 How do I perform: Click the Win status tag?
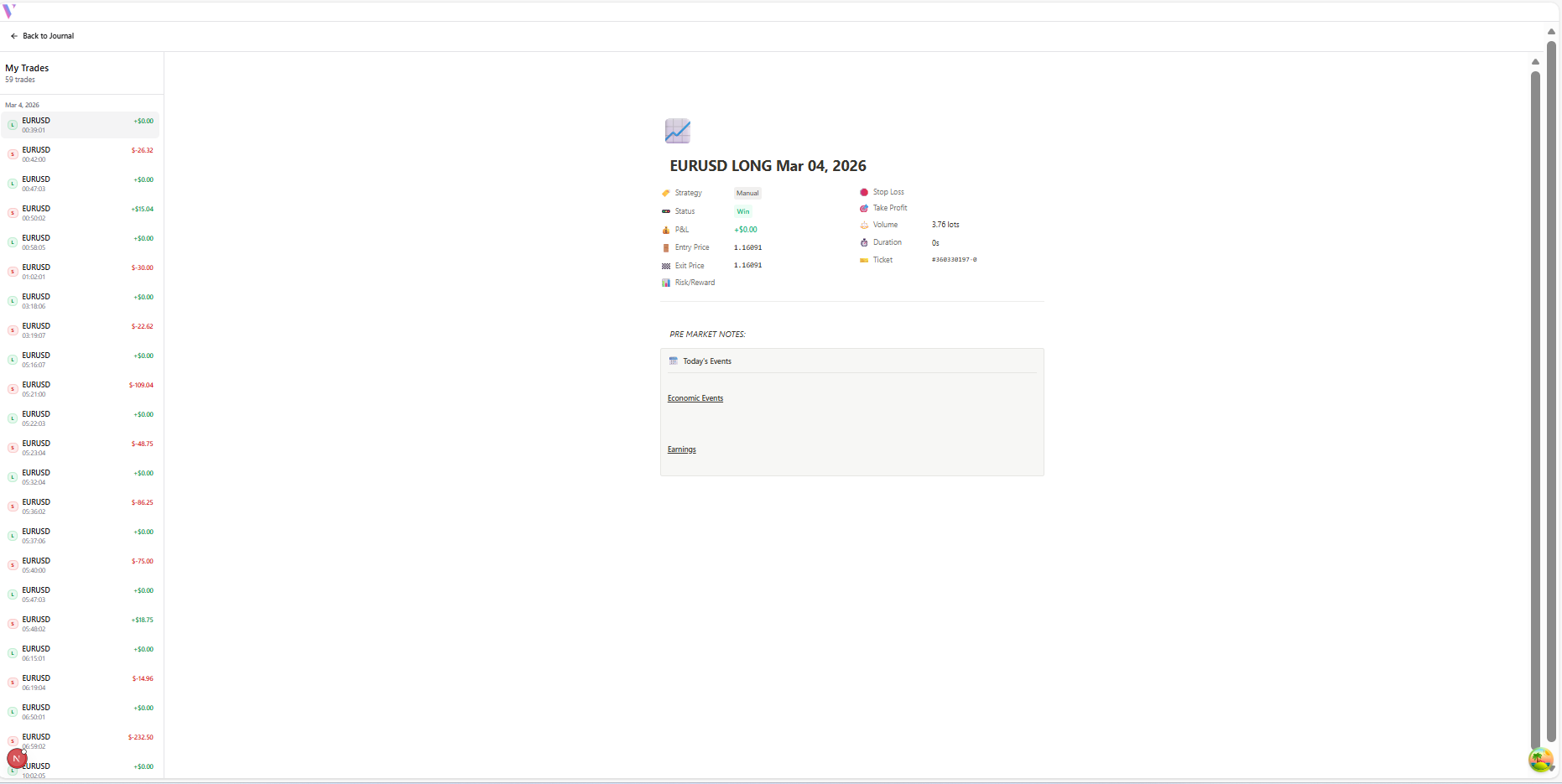click(742, 211)
